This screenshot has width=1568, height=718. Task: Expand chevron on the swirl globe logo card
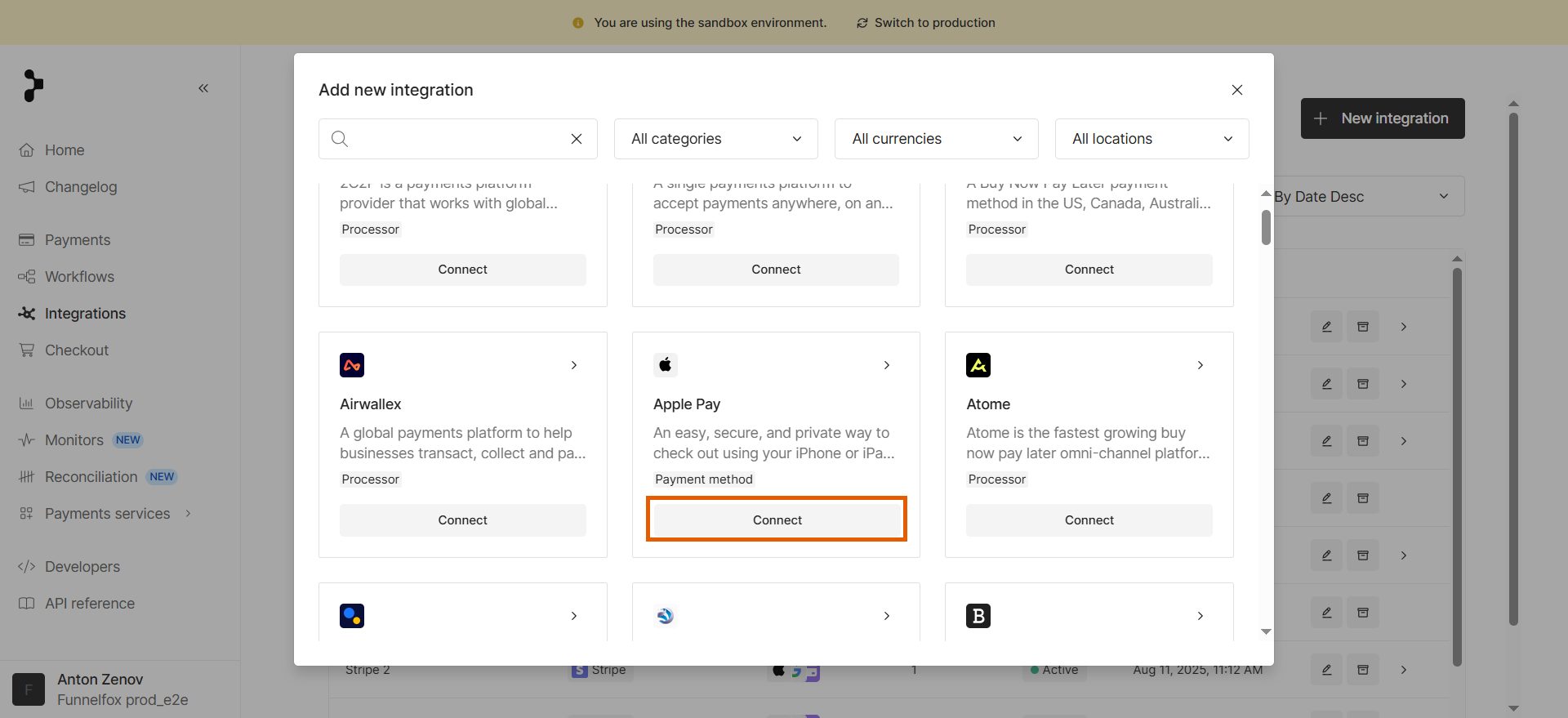pyautogui.click(x=887, y=616)
